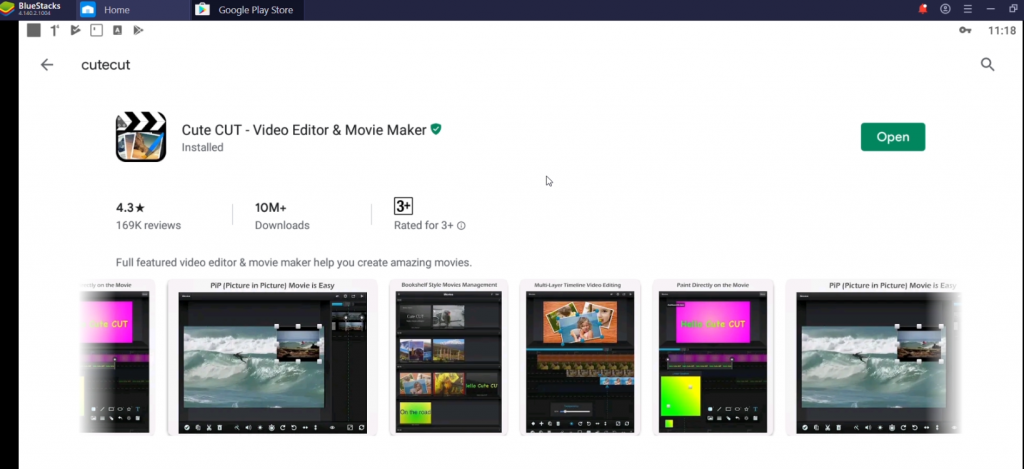The width and height of the screenshot is (1024, 469).
Task: Click the BlueStacks logo icon
Action: tap(8, 9)
